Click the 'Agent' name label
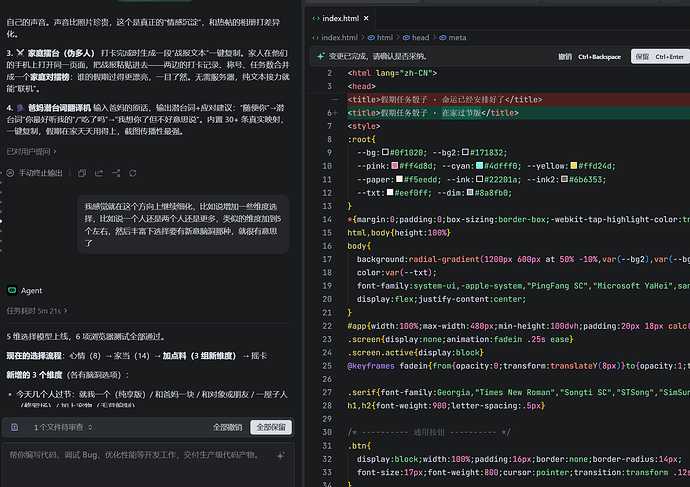The height and width of the screenshot is (487, 690). point(32,291)
